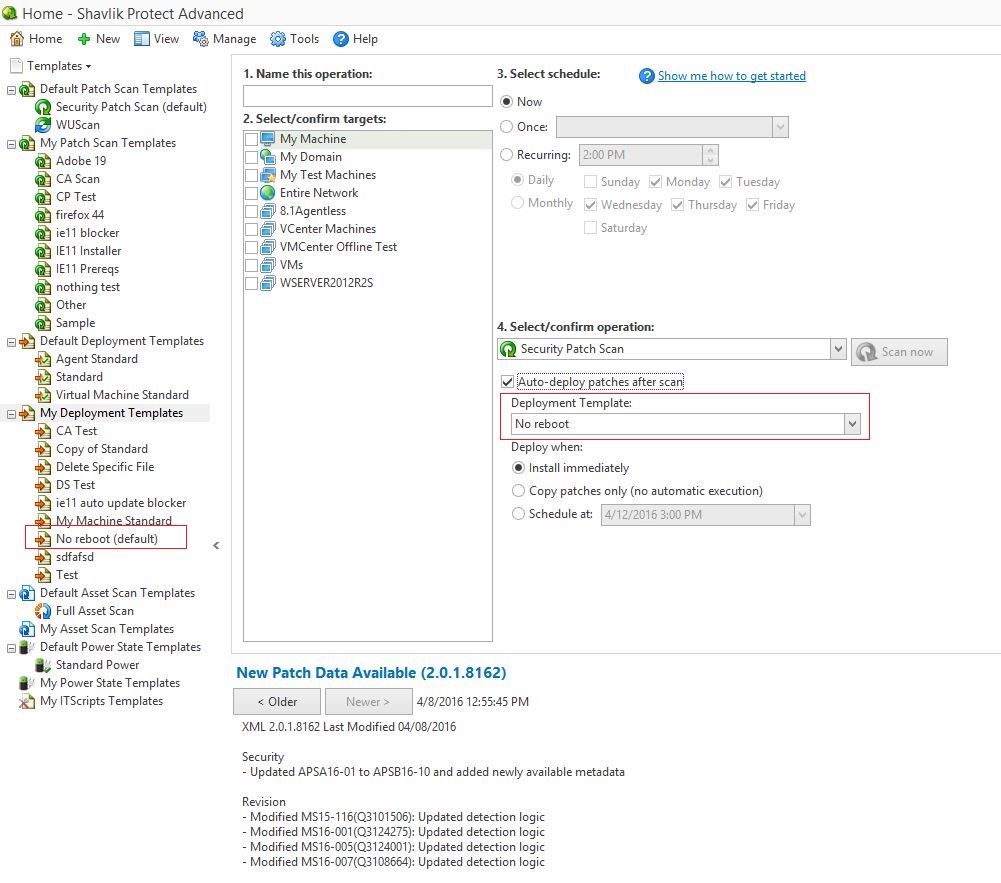Image resolution: width=1001 pixels, height=883 pixels.
Task: Click the Show me how to get started link
Action: tap(733, 75)
